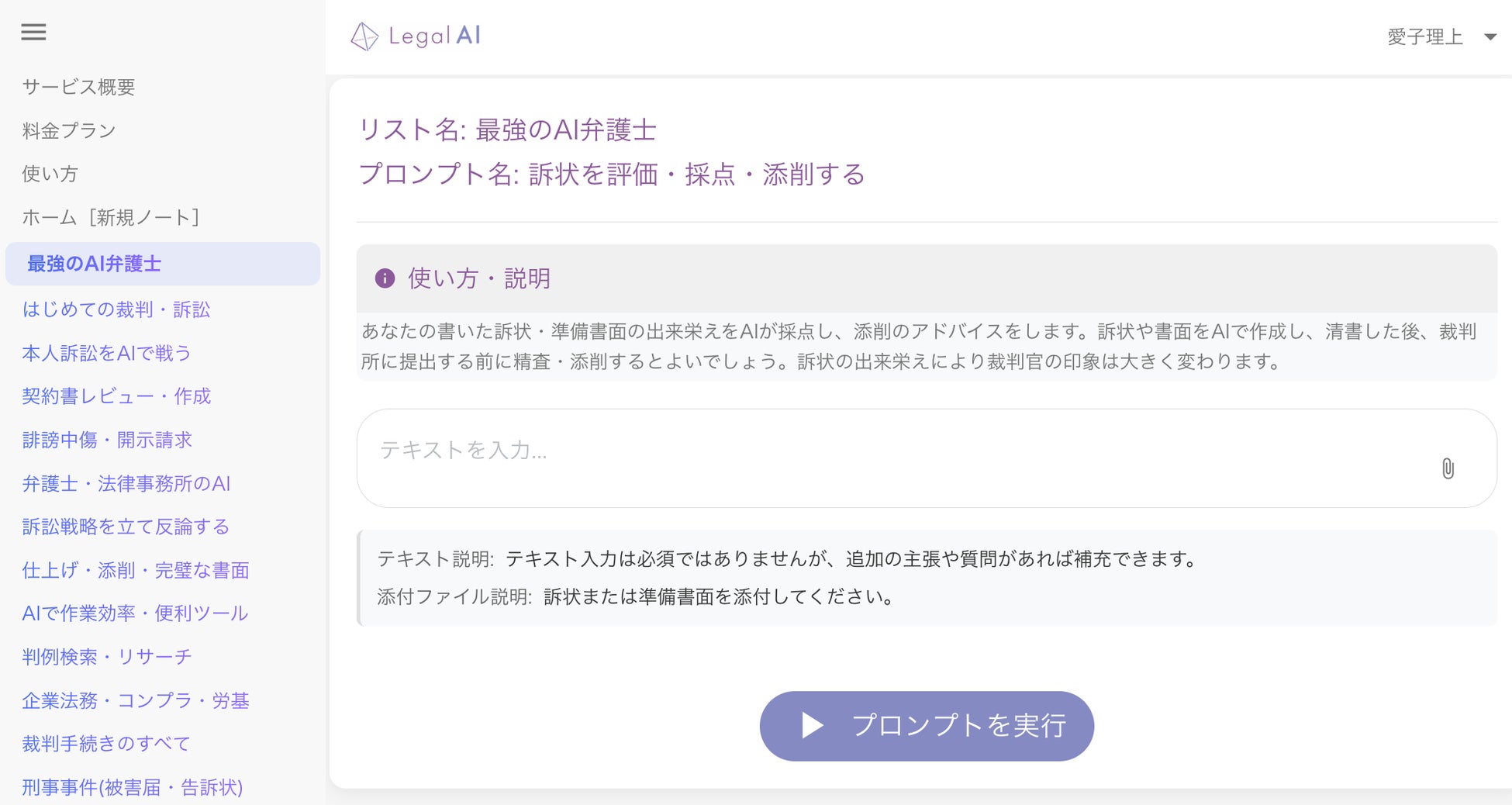This screenshot has width=1512, height=805.
Task: Click the paperclip attach file icon
Action: tap(1448, 468)
